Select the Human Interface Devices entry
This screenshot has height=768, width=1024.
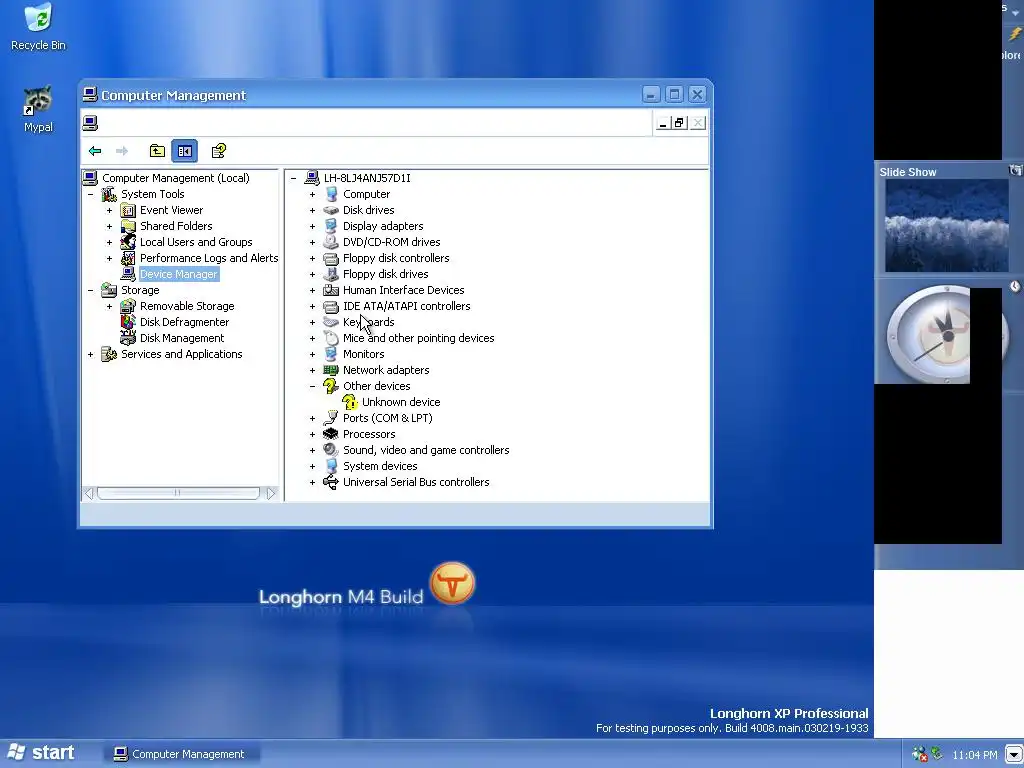click(404, 290)
